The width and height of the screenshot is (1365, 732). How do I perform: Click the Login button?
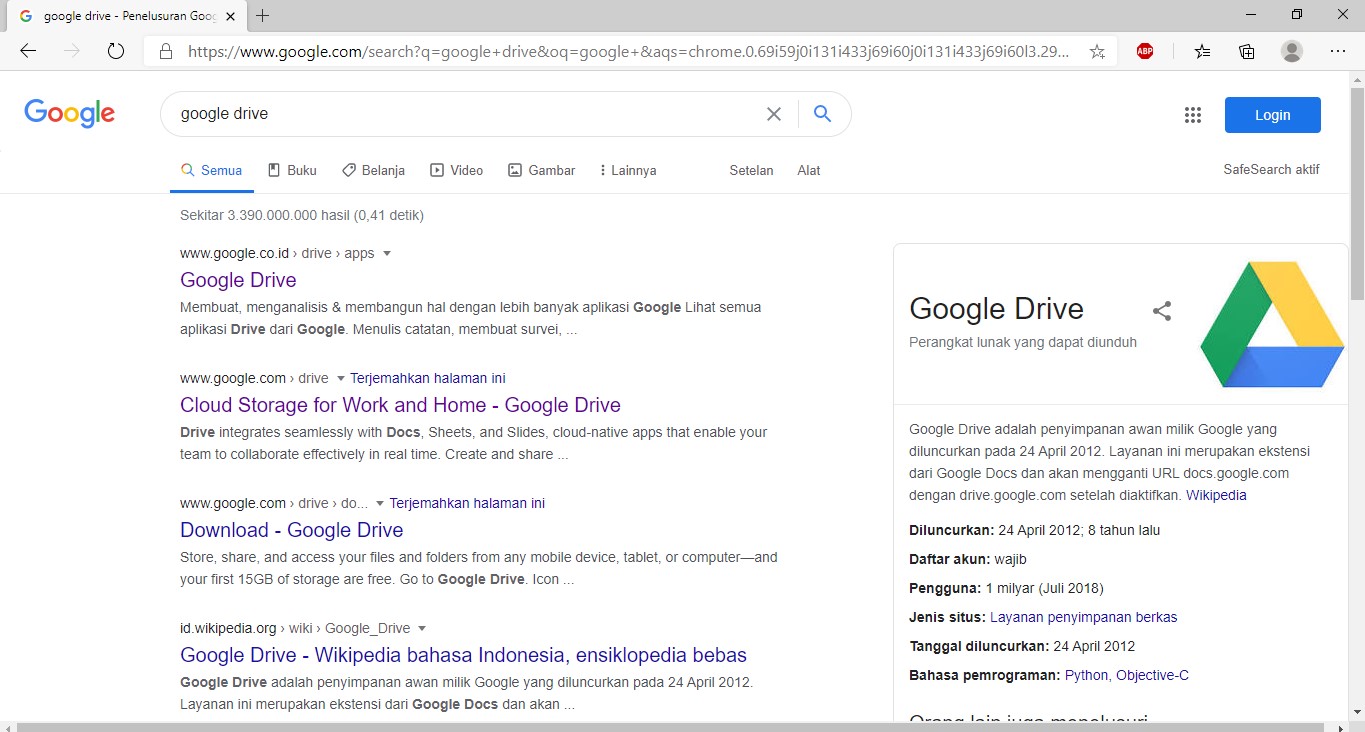[x=1272, y=114]
